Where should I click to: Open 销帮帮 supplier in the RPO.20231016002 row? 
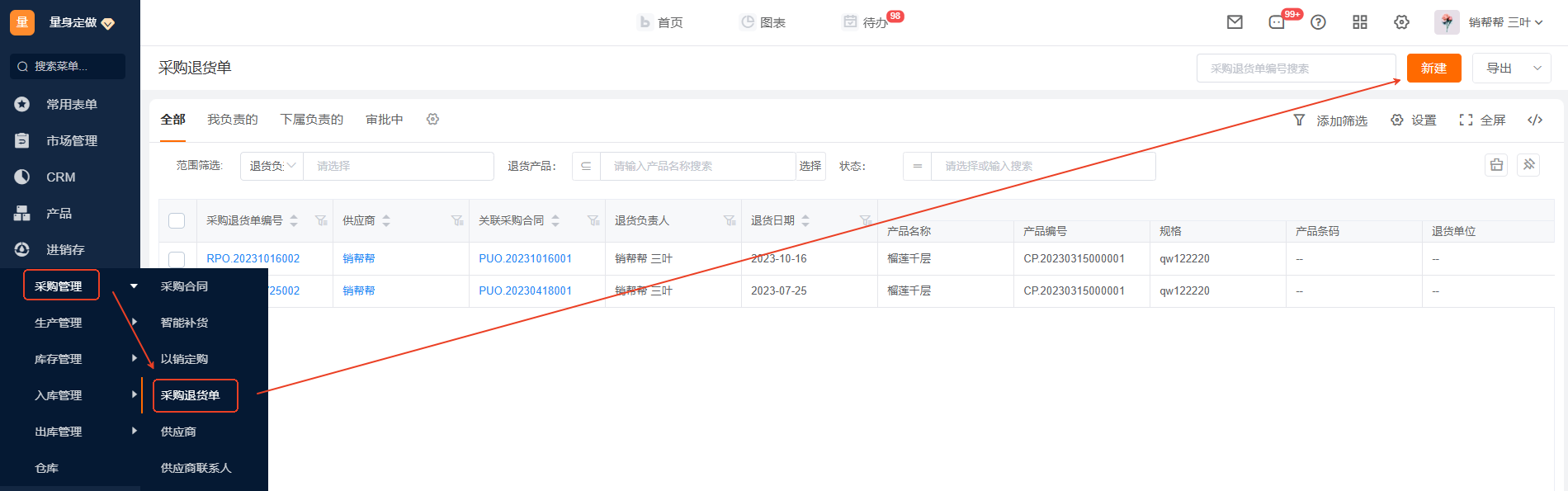359,258
